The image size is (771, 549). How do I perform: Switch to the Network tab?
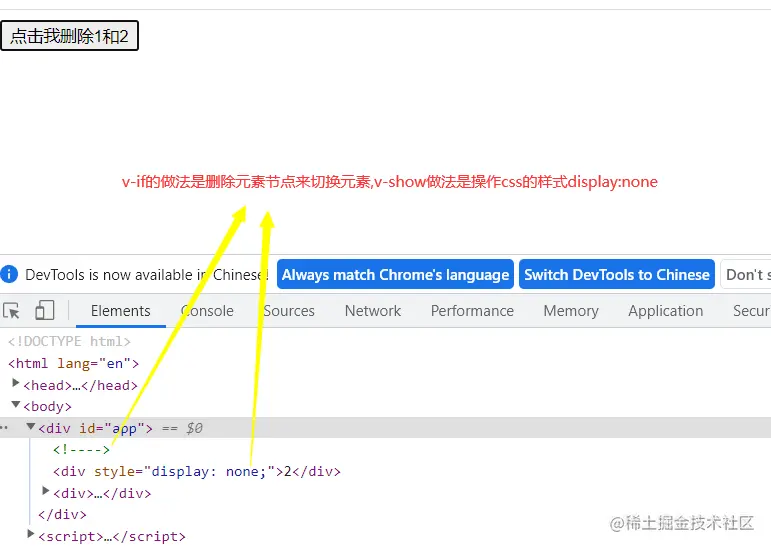[x=373, y=311]
